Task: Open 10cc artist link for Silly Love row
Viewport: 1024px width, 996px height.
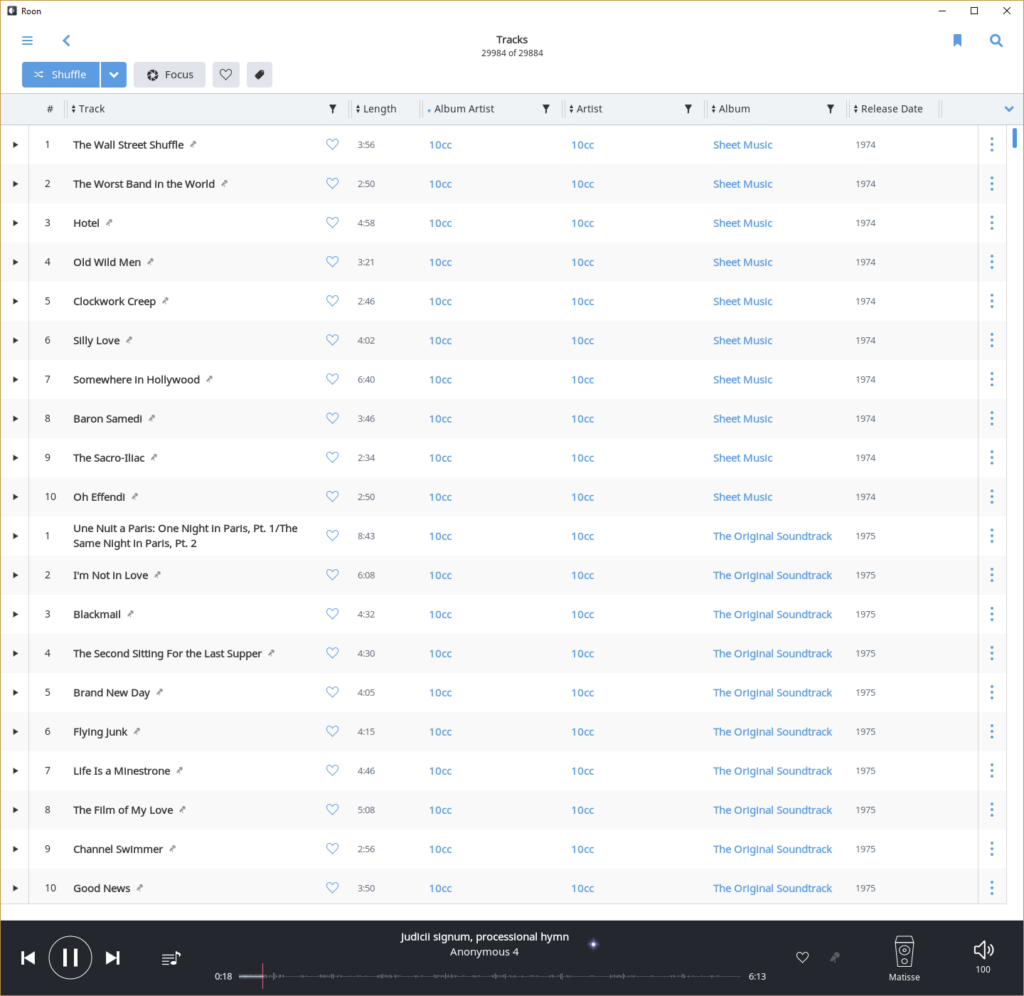Action: pyautogui.click(x=583, y=341)
